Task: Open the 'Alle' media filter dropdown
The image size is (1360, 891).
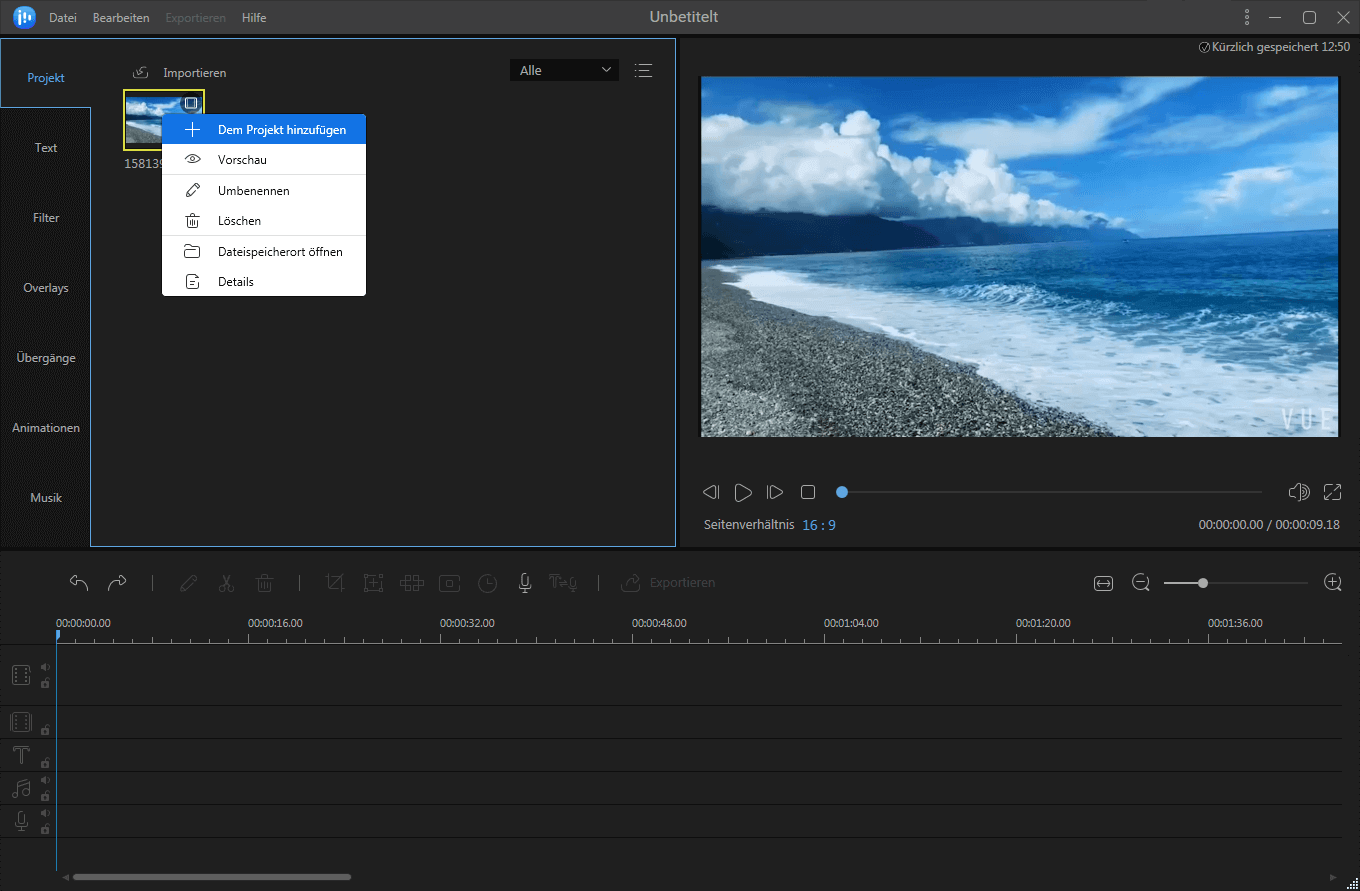Action: point(564,70)
